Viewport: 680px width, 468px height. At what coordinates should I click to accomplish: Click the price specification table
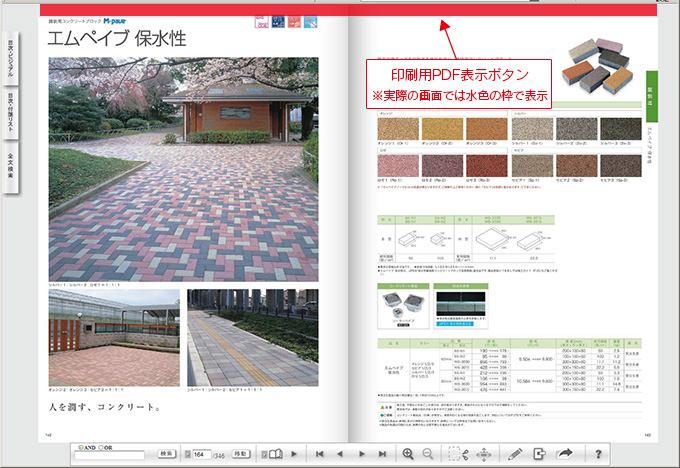pyautogui.click(x=509, y=366)
